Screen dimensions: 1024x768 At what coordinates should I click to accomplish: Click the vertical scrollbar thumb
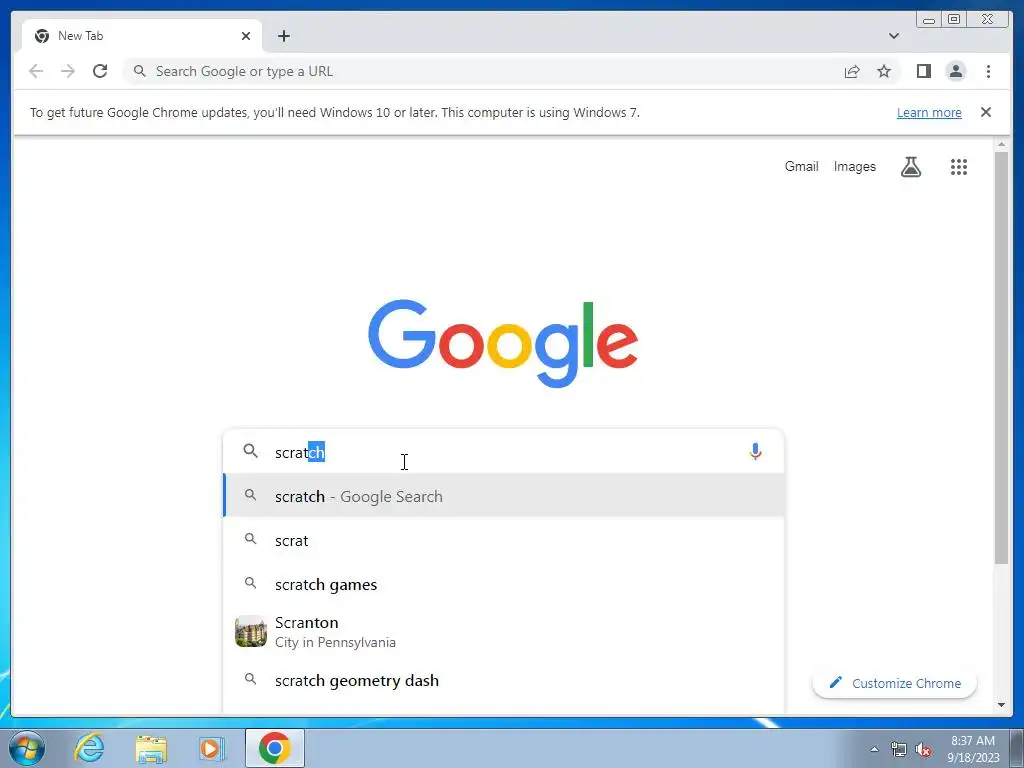1001,358
